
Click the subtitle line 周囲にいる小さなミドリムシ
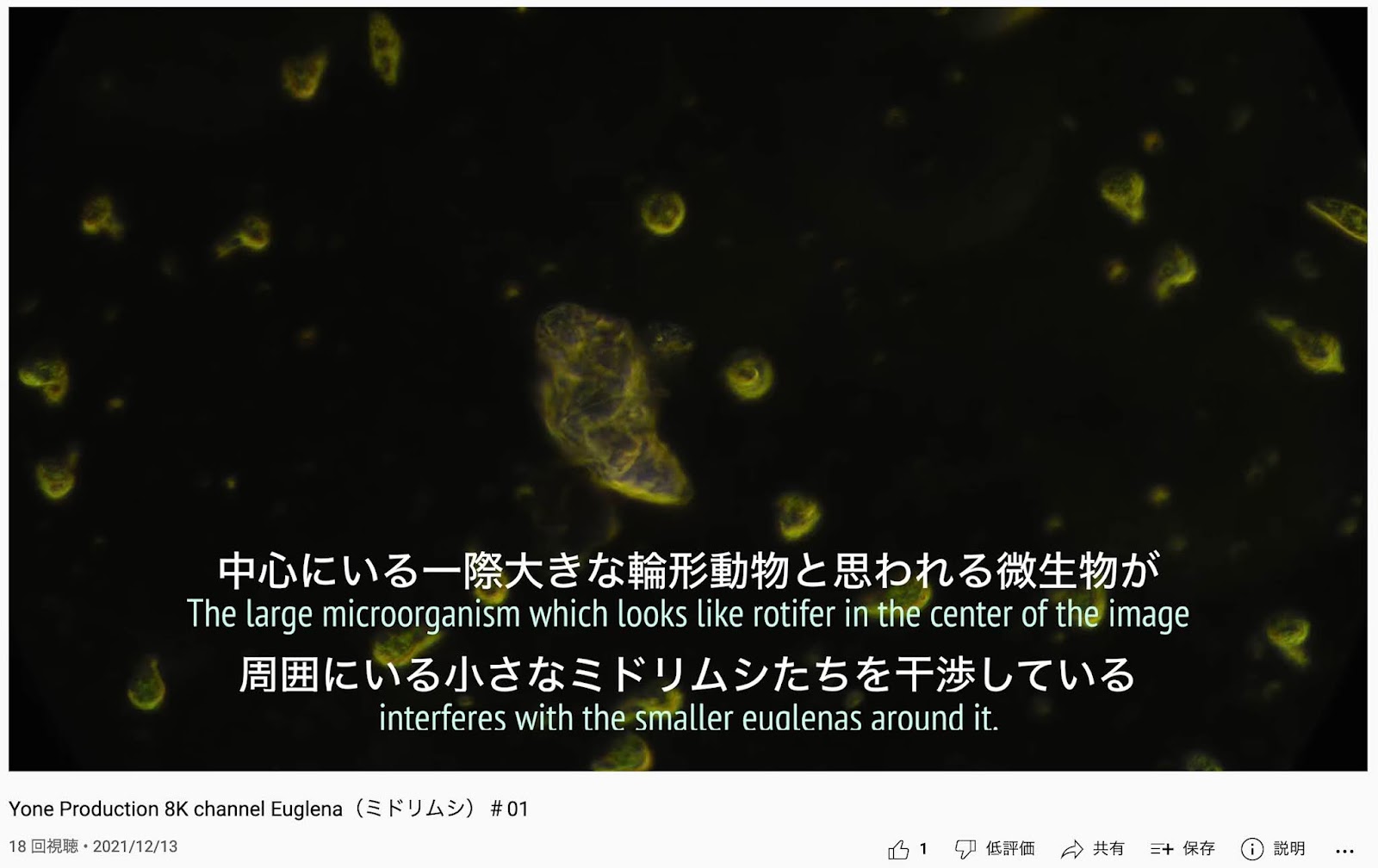[x=687, y=674]
